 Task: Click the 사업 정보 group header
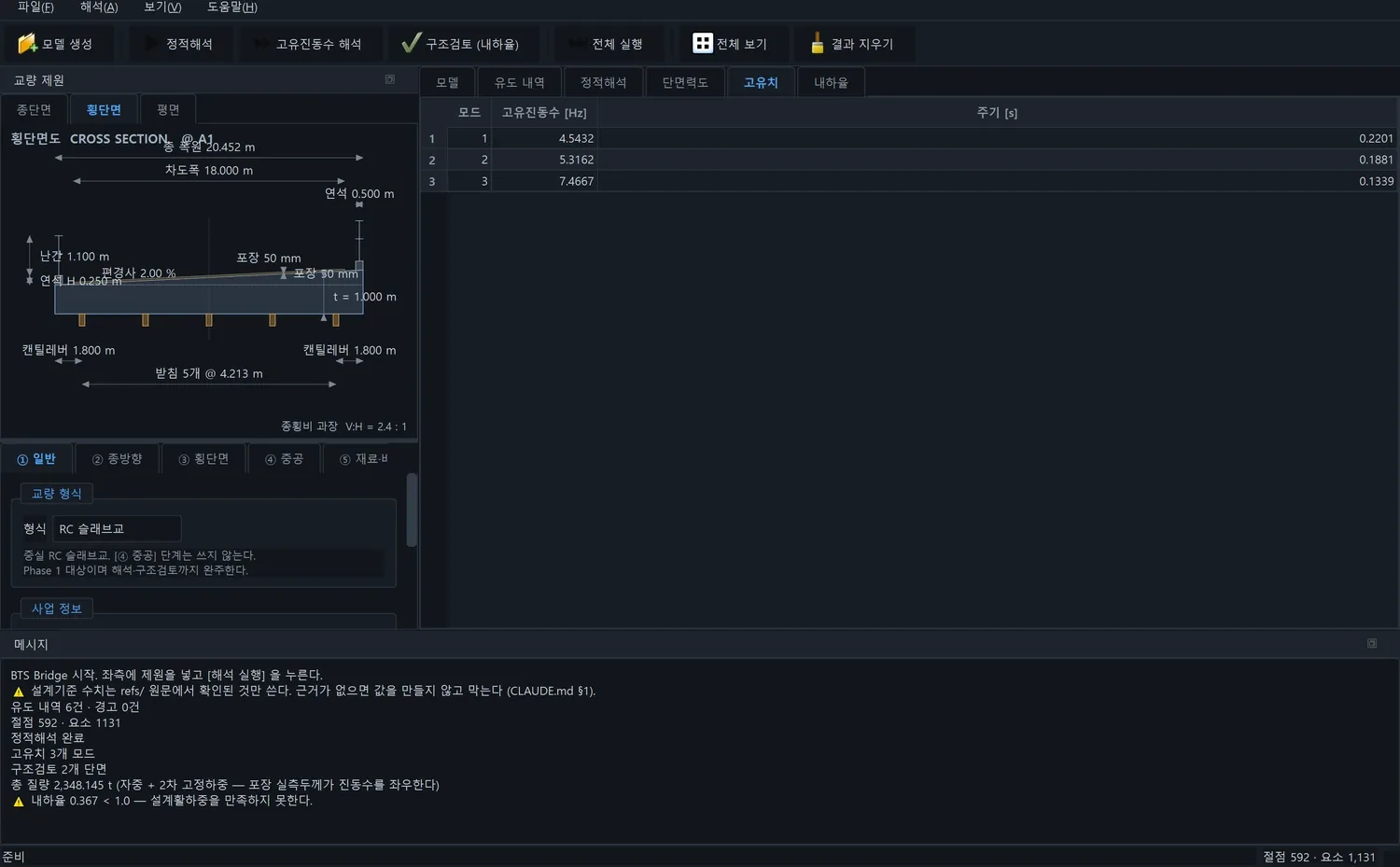(x=57, y=608)
